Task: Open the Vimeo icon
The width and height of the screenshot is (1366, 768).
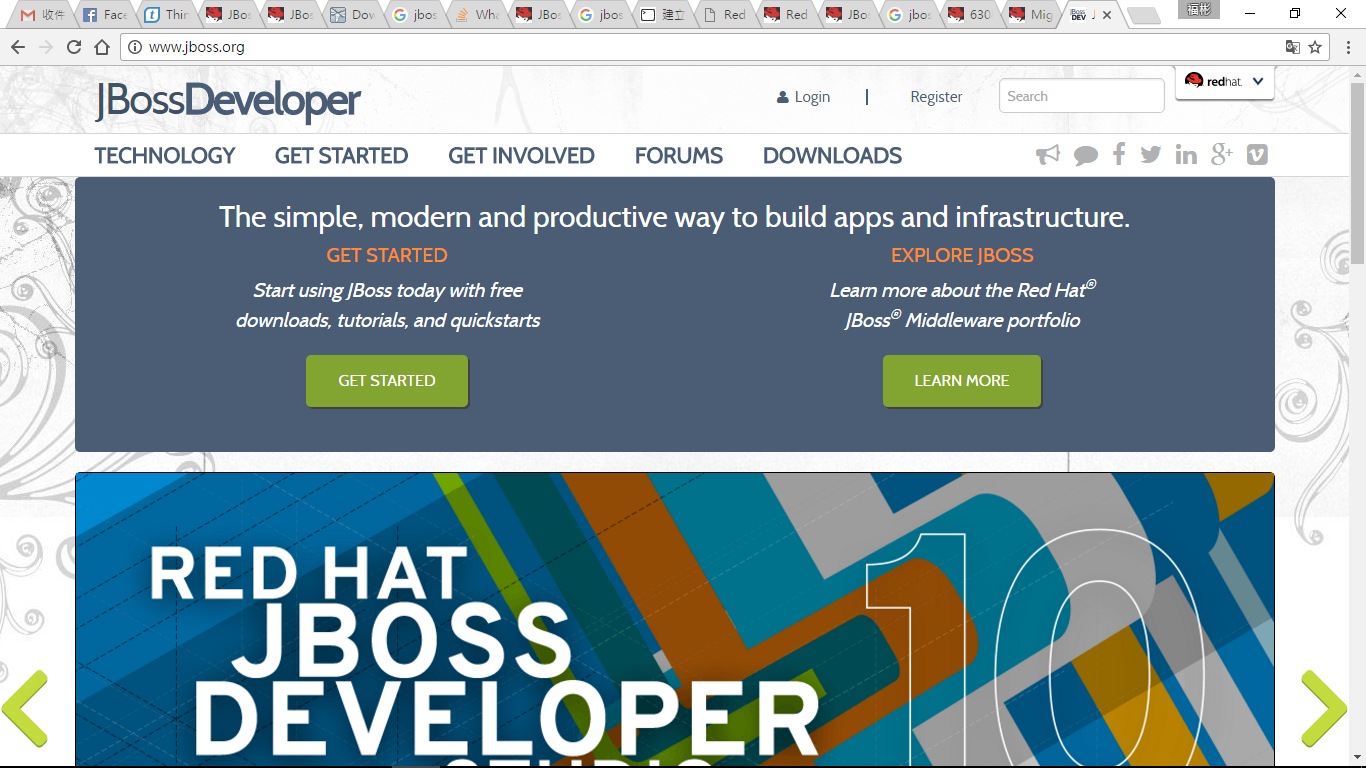Action: click(1257, 155)
